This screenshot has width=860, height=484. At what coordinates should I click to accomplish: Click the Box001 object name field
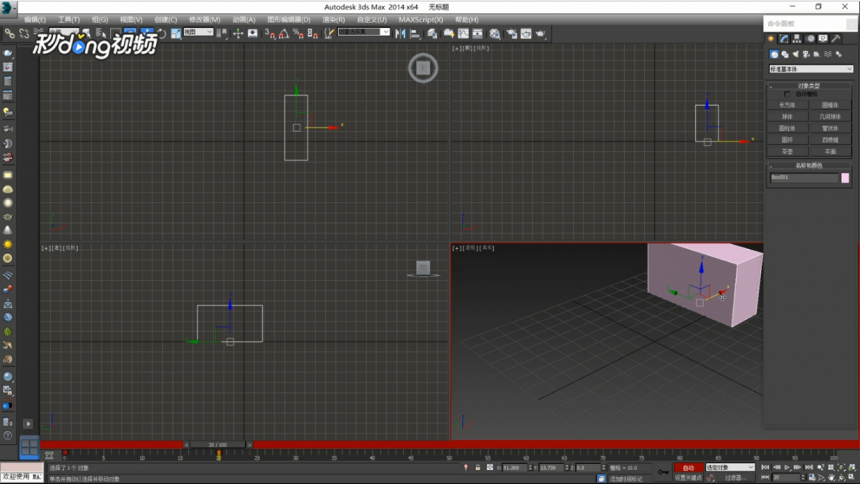[804, 177]
